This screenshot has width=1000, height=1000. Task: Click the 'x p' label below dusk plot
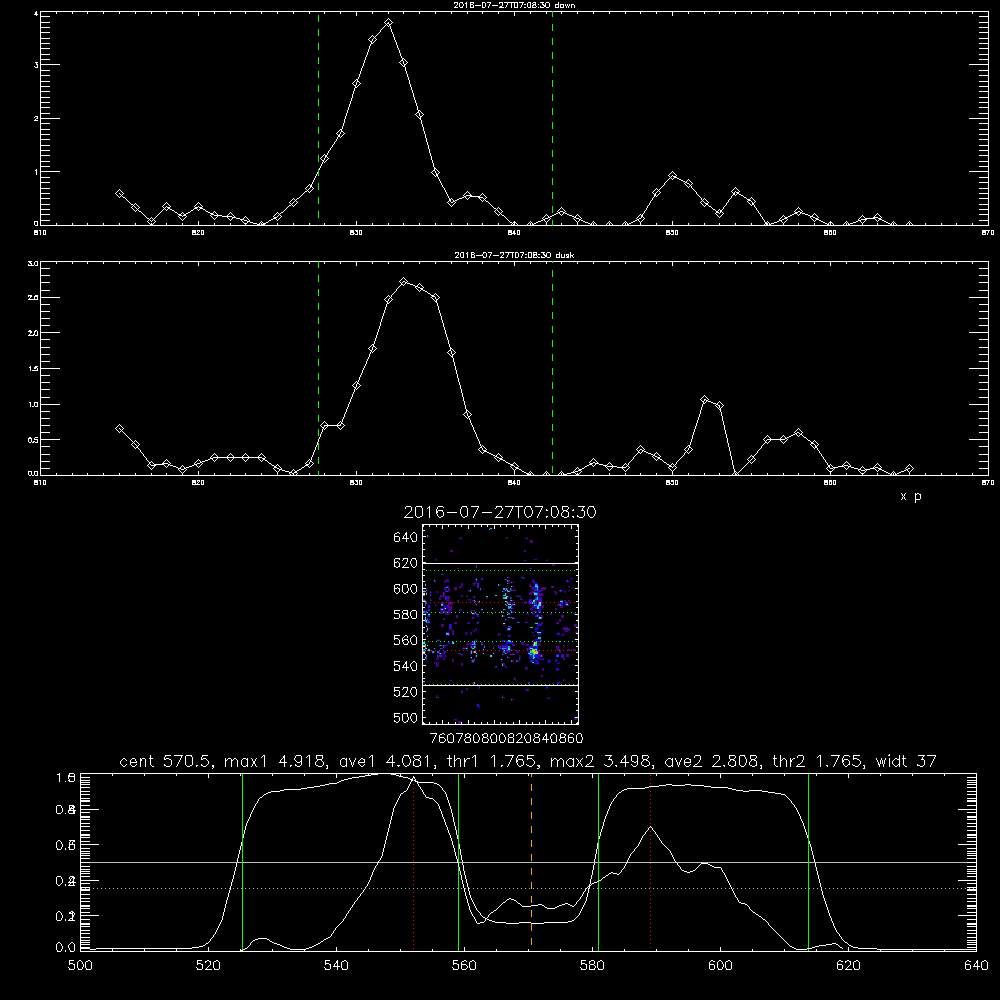[911, 496]
